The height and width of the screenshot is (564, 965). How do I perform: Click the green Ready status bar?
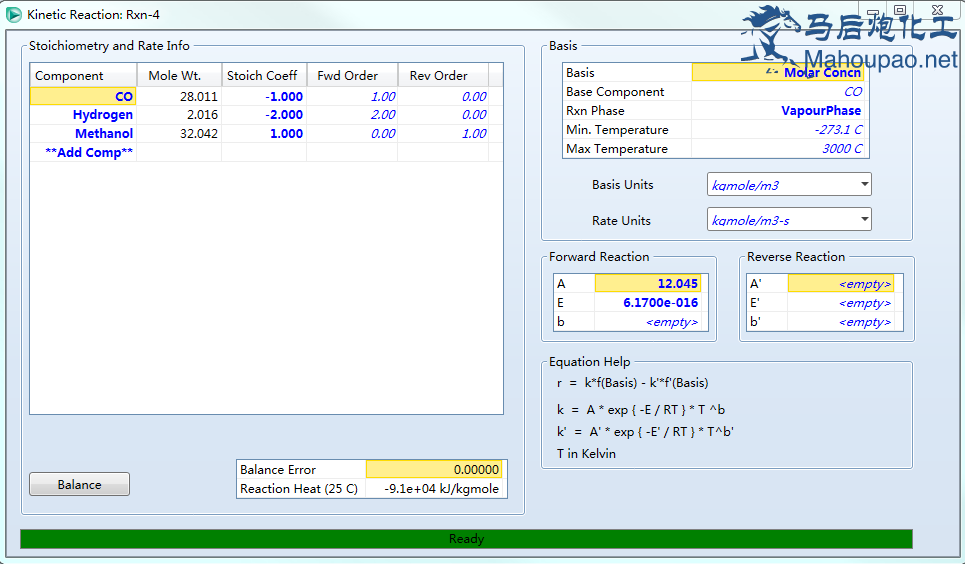(x=466, y=539)
